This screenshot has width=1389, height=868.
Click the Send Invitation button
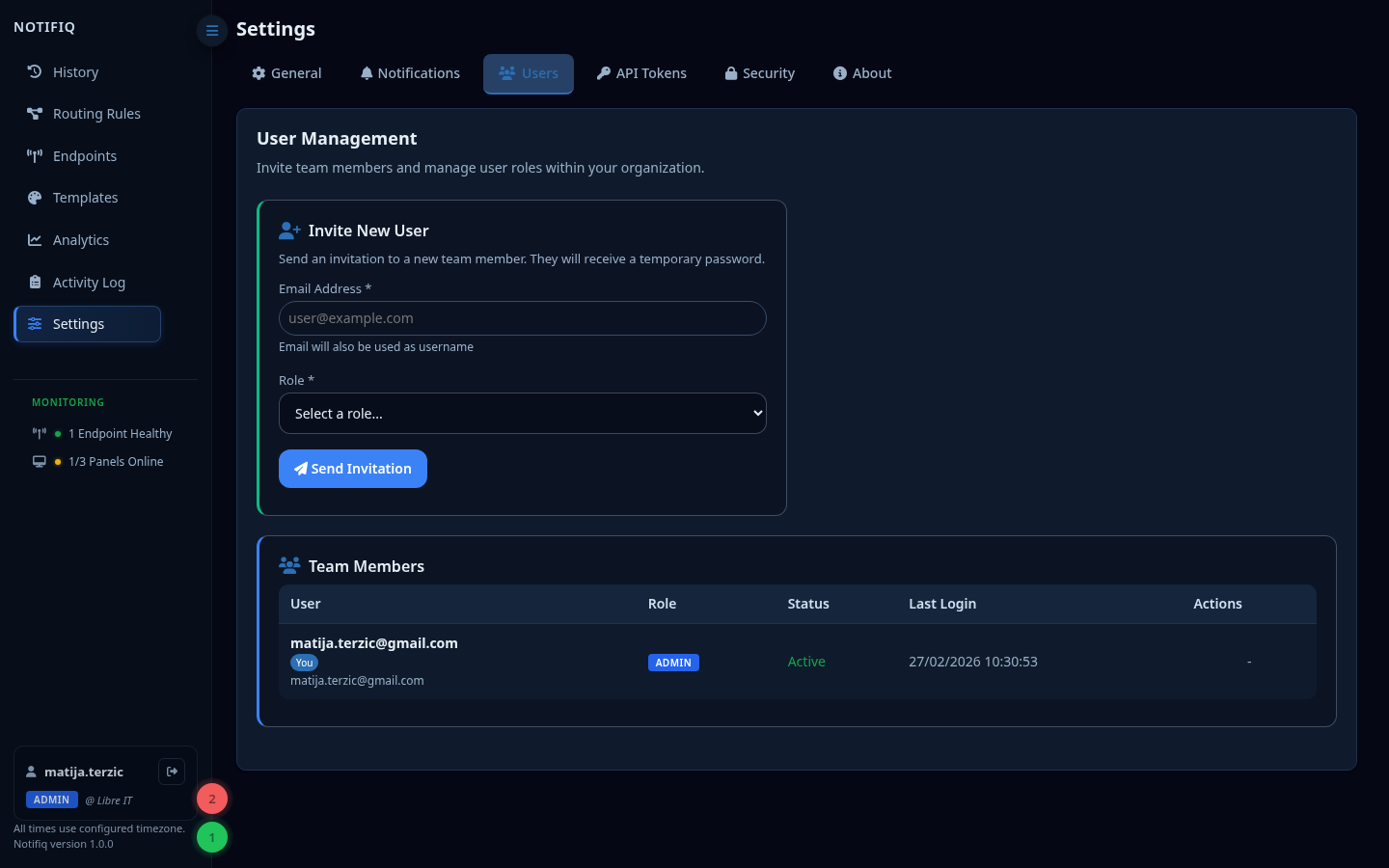(x=353, y=469)
